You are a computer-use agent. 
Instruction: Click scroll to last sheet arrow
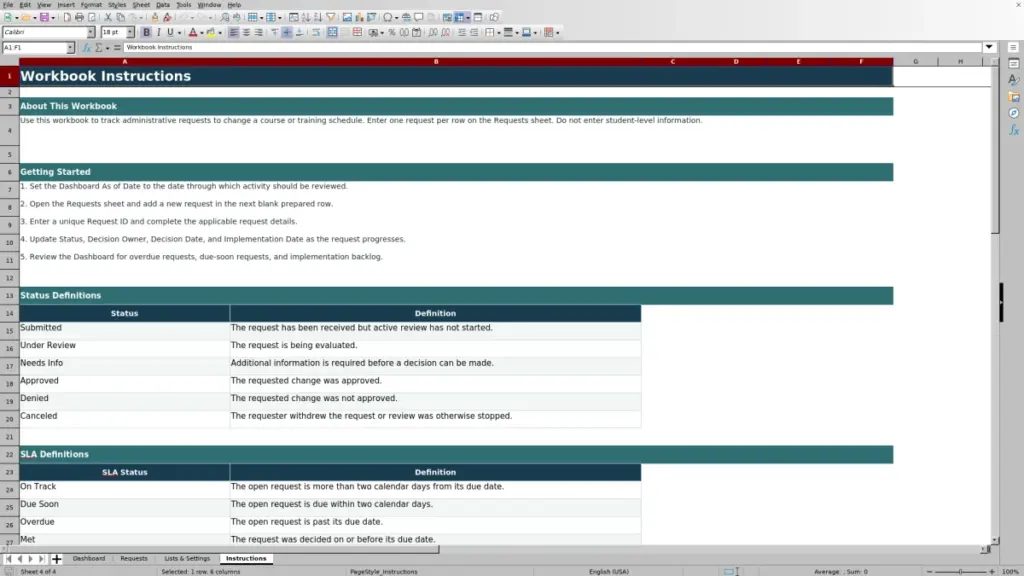[x=42, y=559]
